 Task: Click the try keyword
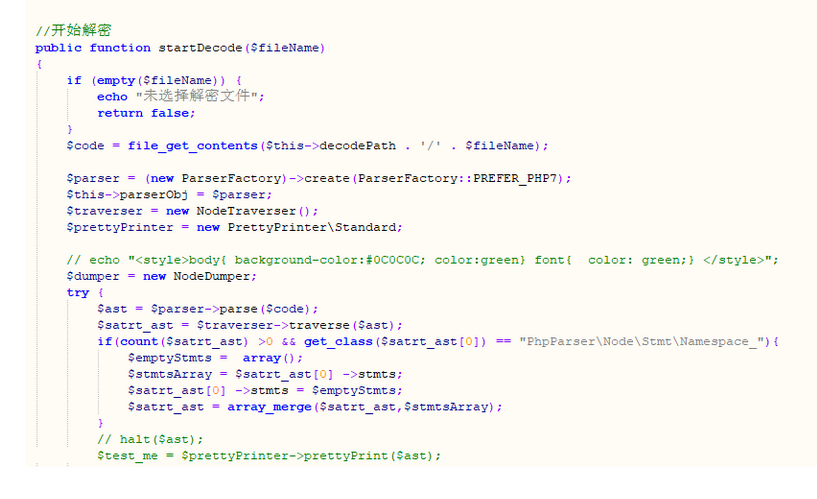[x=78, y=292]
